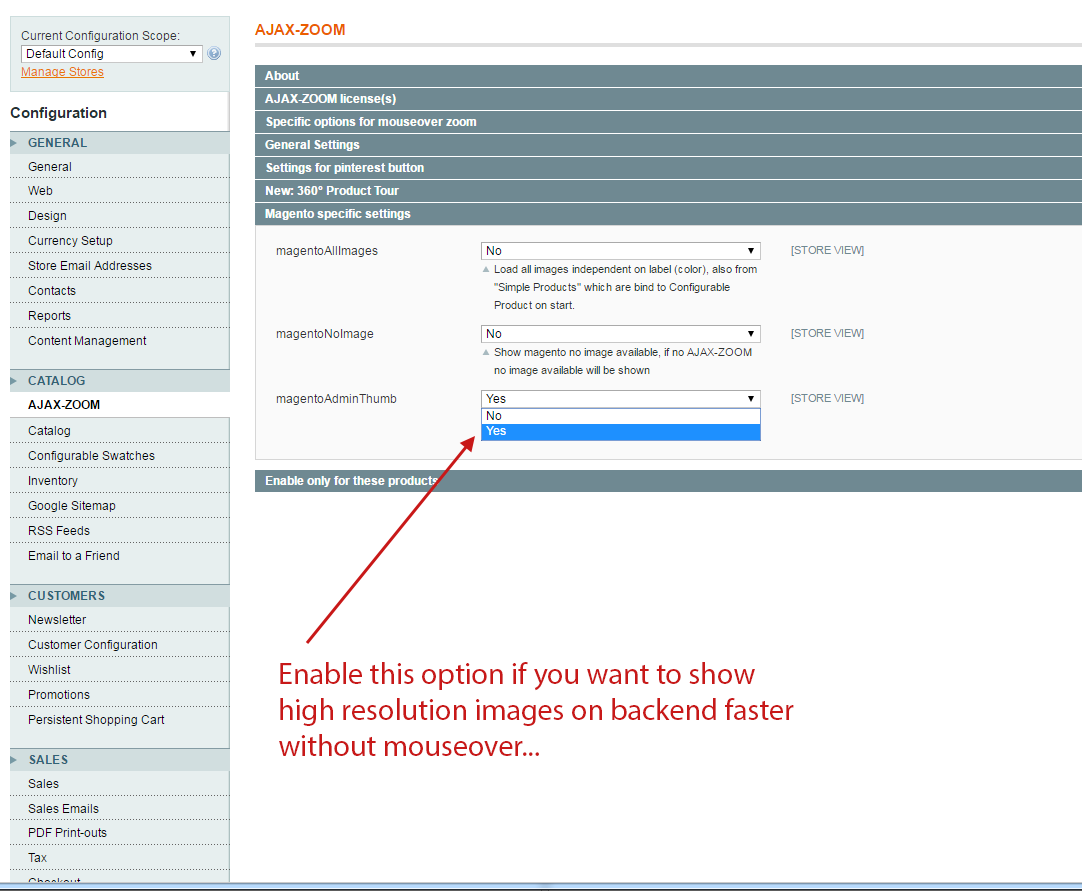The image size is (1082, 891).
Task: Expand the General Settings section header
Action: point(668,145)
